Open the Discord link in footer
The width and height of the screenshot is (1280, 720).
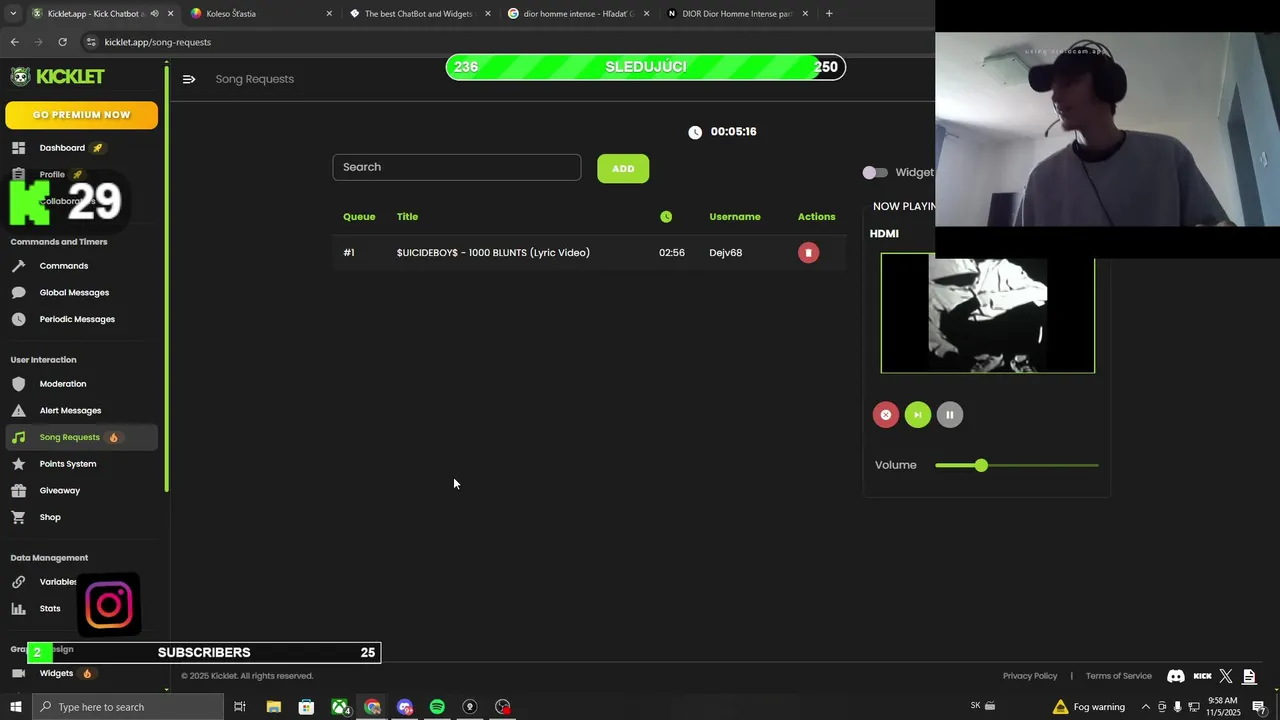tap(1176, 676)
